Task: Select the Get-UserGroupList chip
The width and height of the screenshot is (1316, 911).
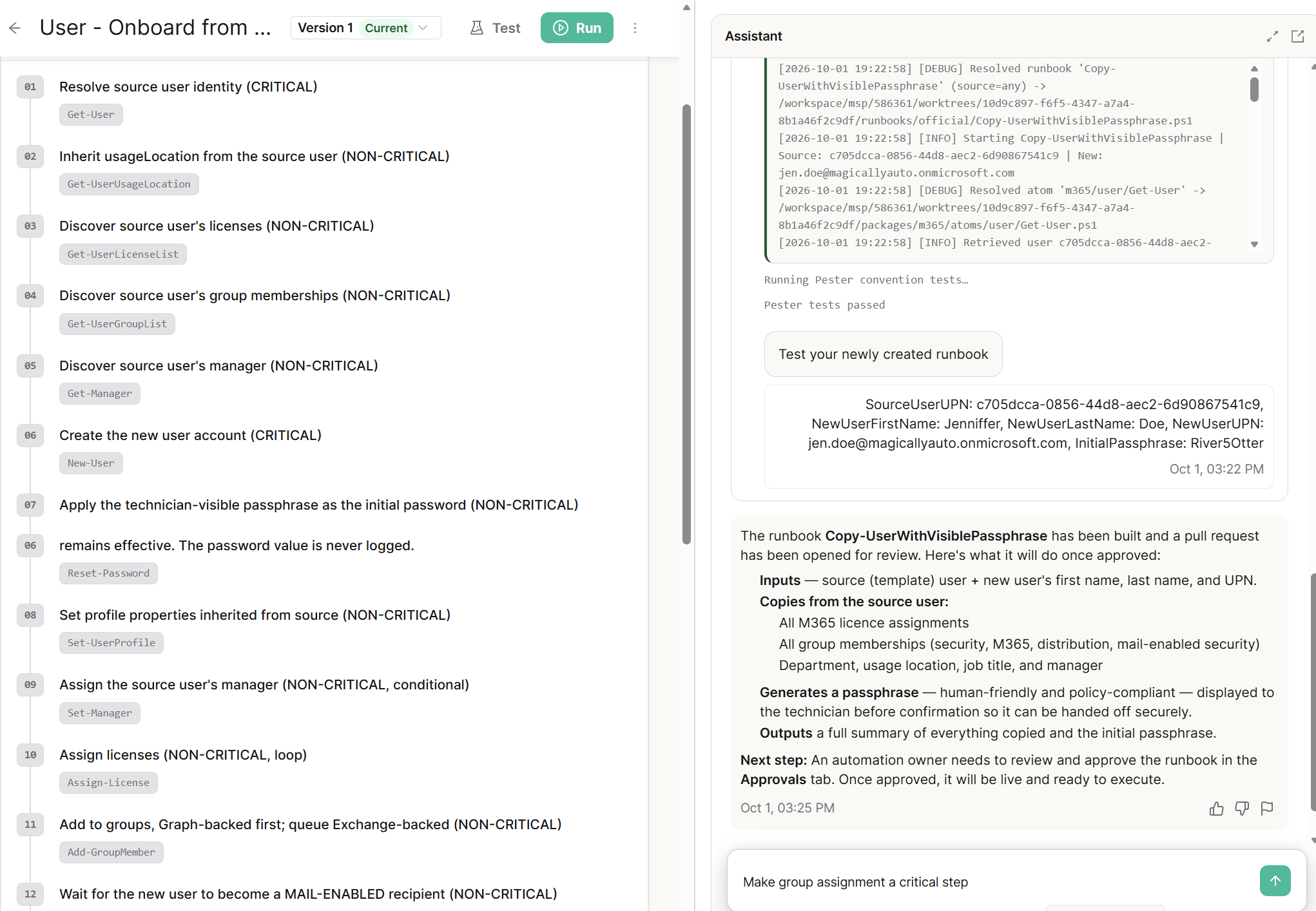Action: (117, 323)
